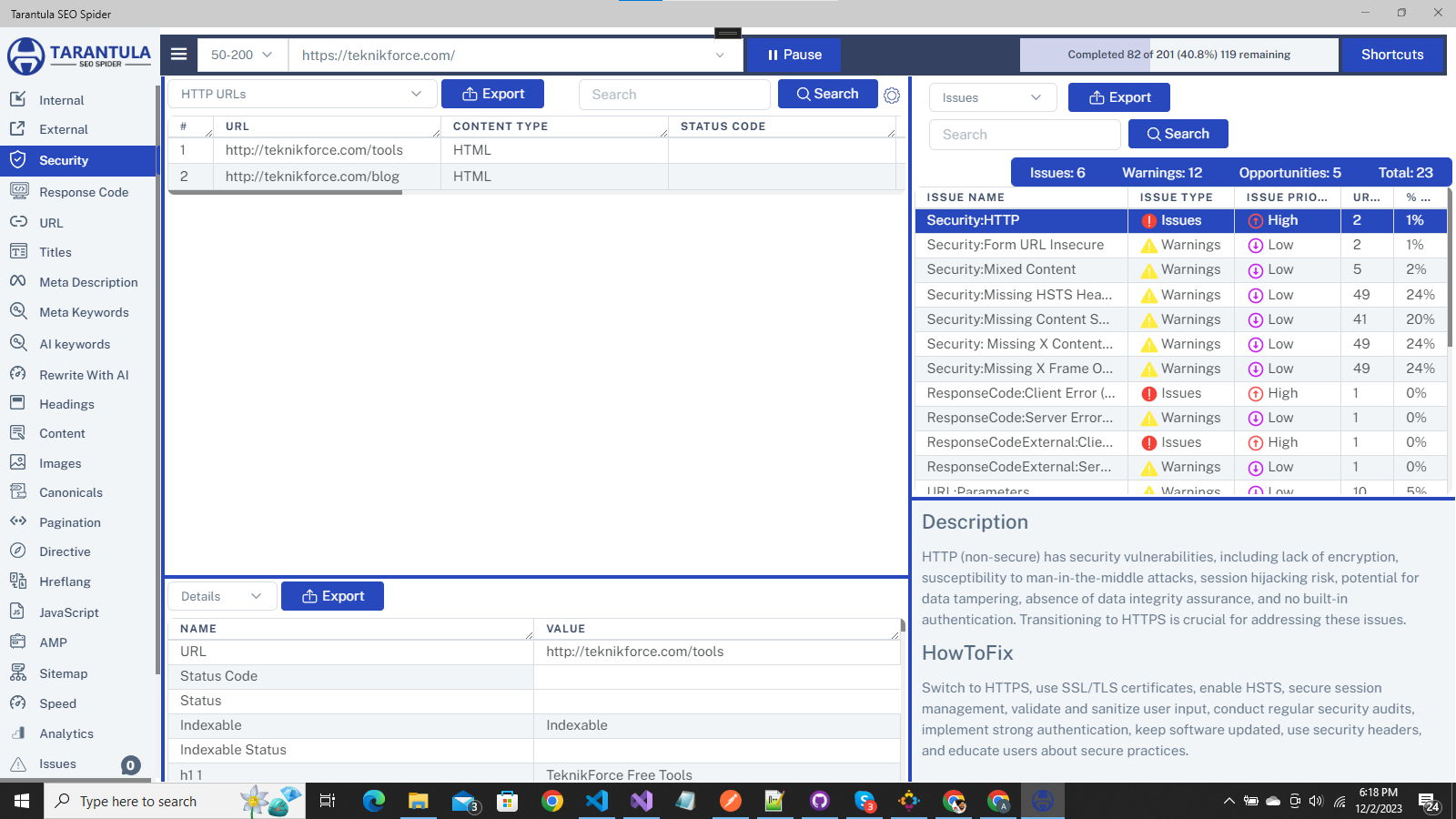The image size is (1456, 819).
Task: Switch to the Issues: 6 tab
Action: [x=1057, y=173]
